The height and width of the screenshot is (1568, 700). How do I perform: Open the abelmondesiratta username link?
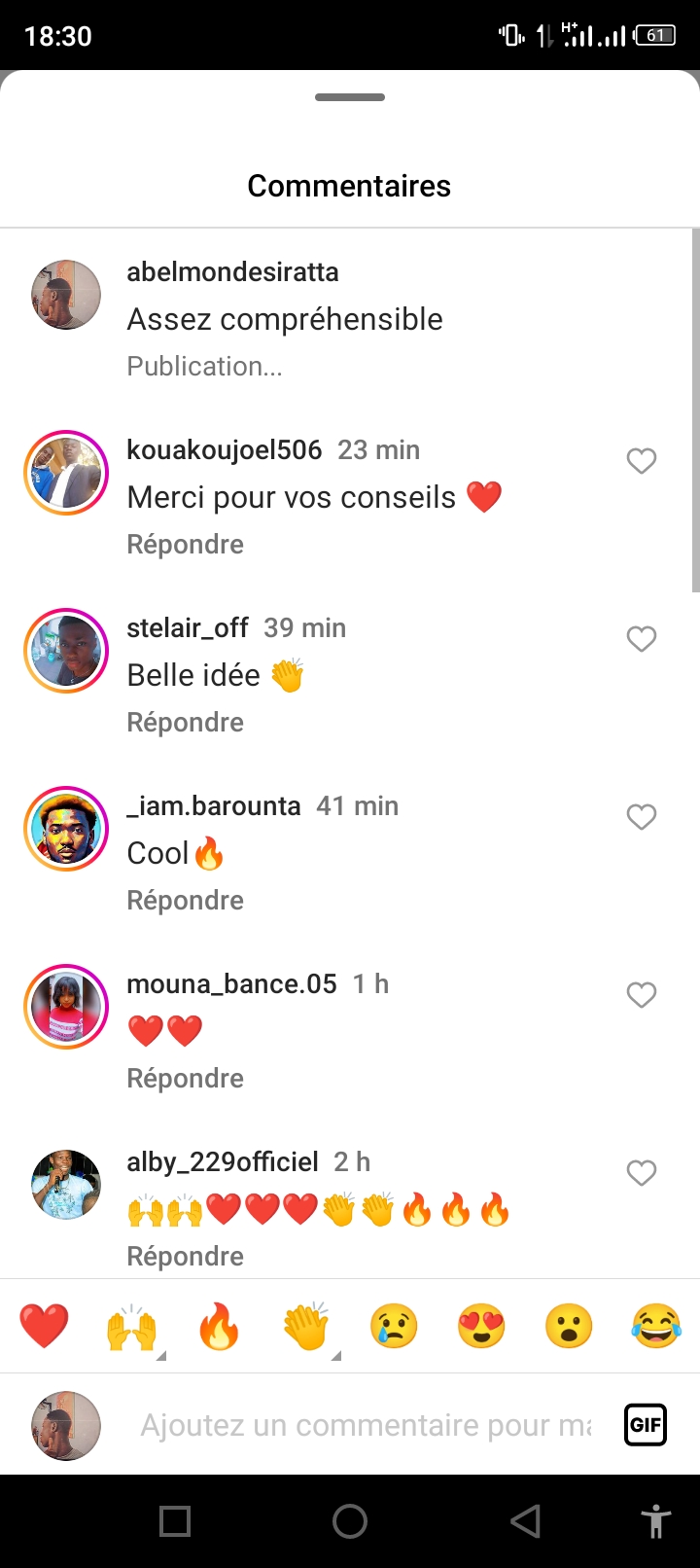point(232,271)
